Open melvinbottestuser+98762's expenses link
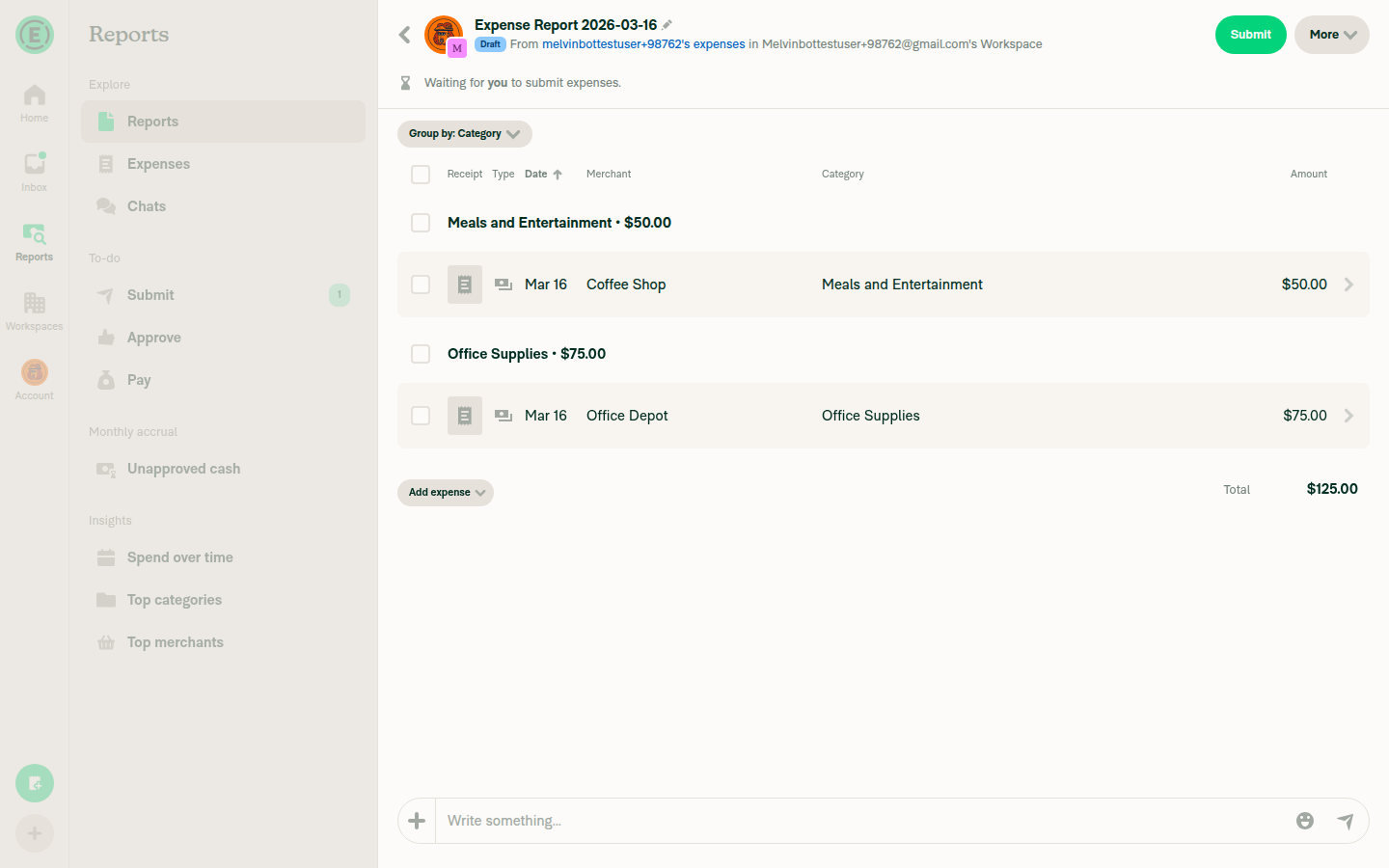The height and width of the screenshot is (868, 1389). (641, 43)
